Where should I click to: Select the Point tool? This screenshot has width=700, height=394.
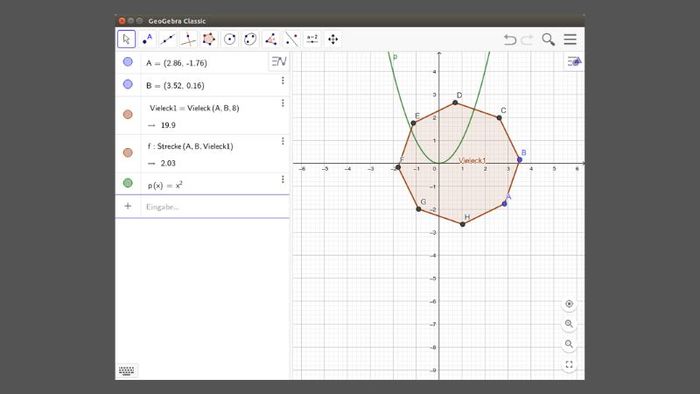pos(147,39)
